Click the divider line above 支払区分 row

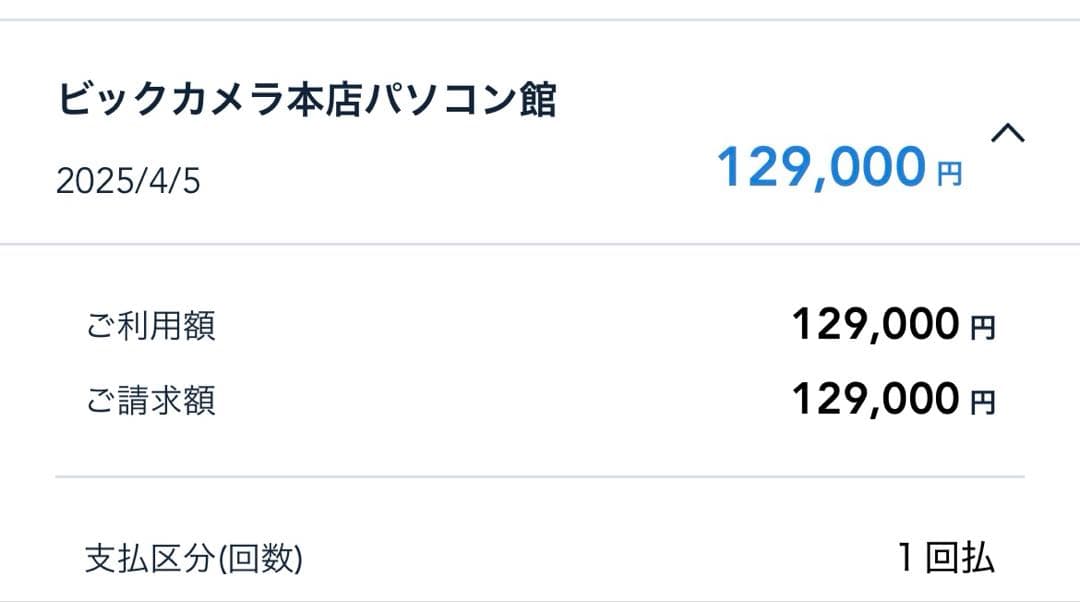pyautogui.click(x=540, y=477)
